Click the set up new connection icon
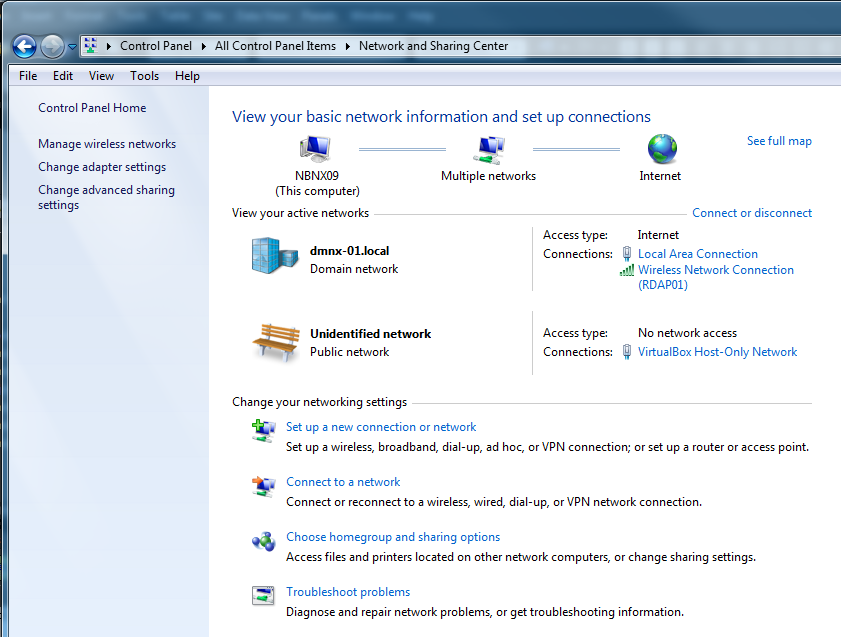 263,431
